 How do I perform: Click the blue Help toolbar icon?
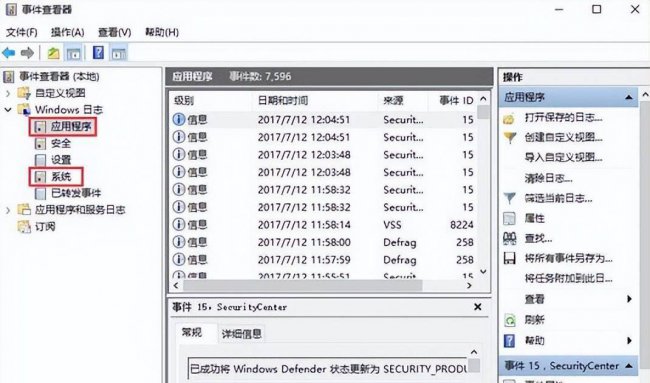98,53
